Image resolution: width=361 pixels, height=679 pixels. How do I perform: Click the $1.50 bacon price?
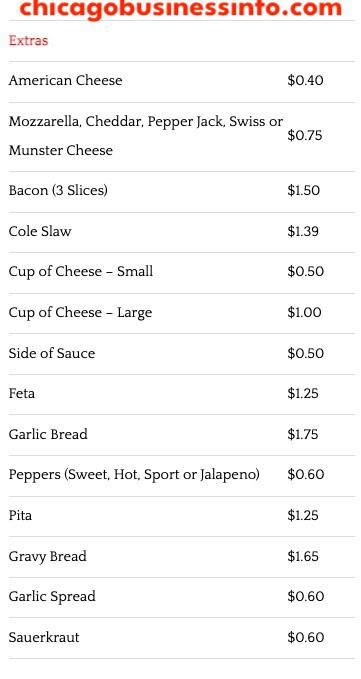coord(304,191)
